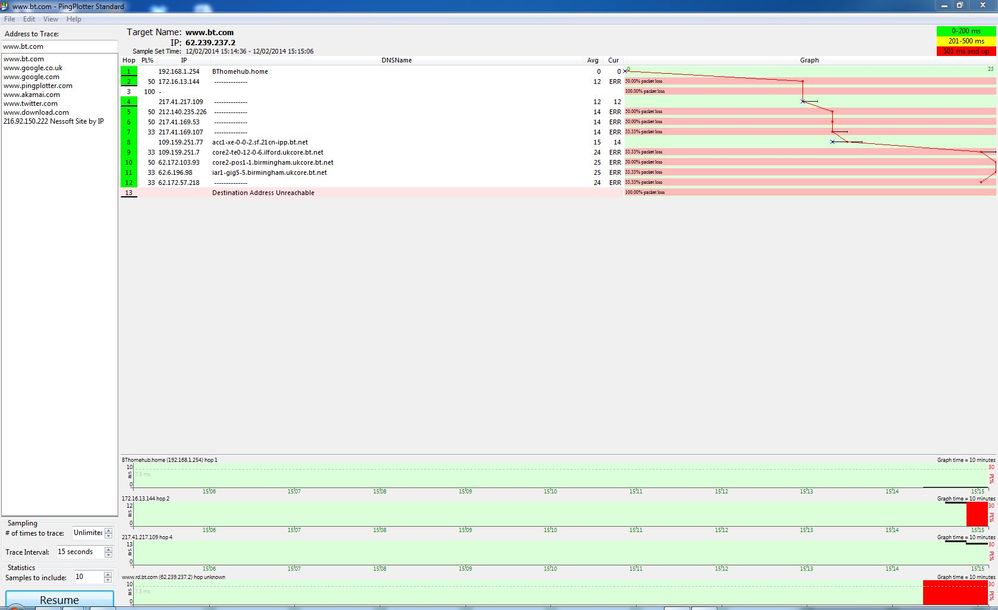
Task: Select www.google.co.uk in the address list
Action: (x=32, y=67)
